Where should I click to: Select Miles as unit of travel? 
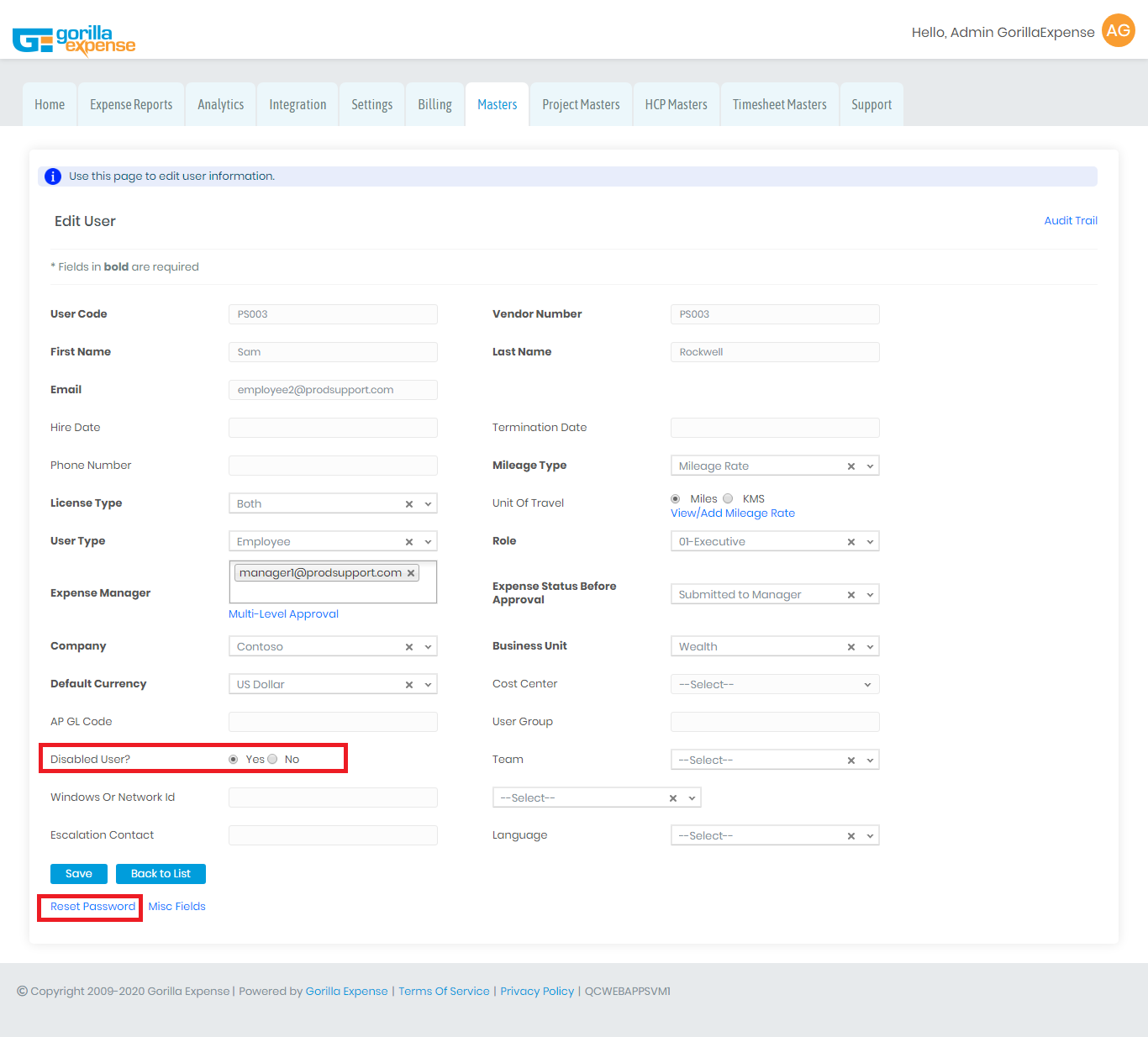coord(675,499)
